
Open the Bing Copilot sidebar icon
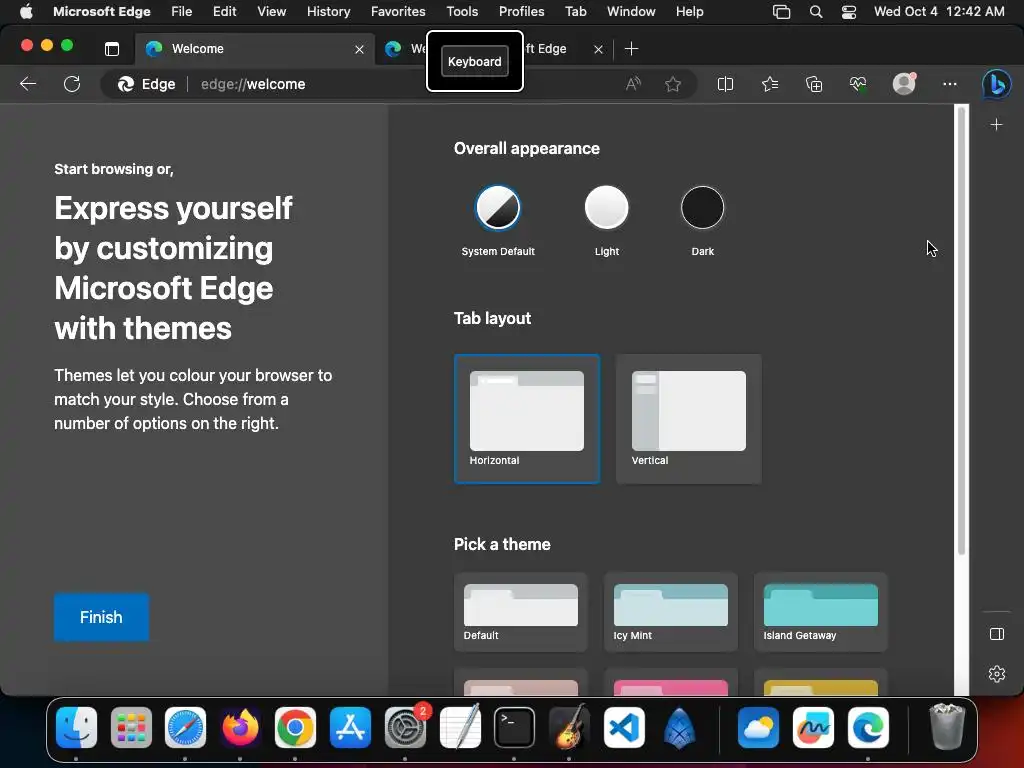point(997,84)
